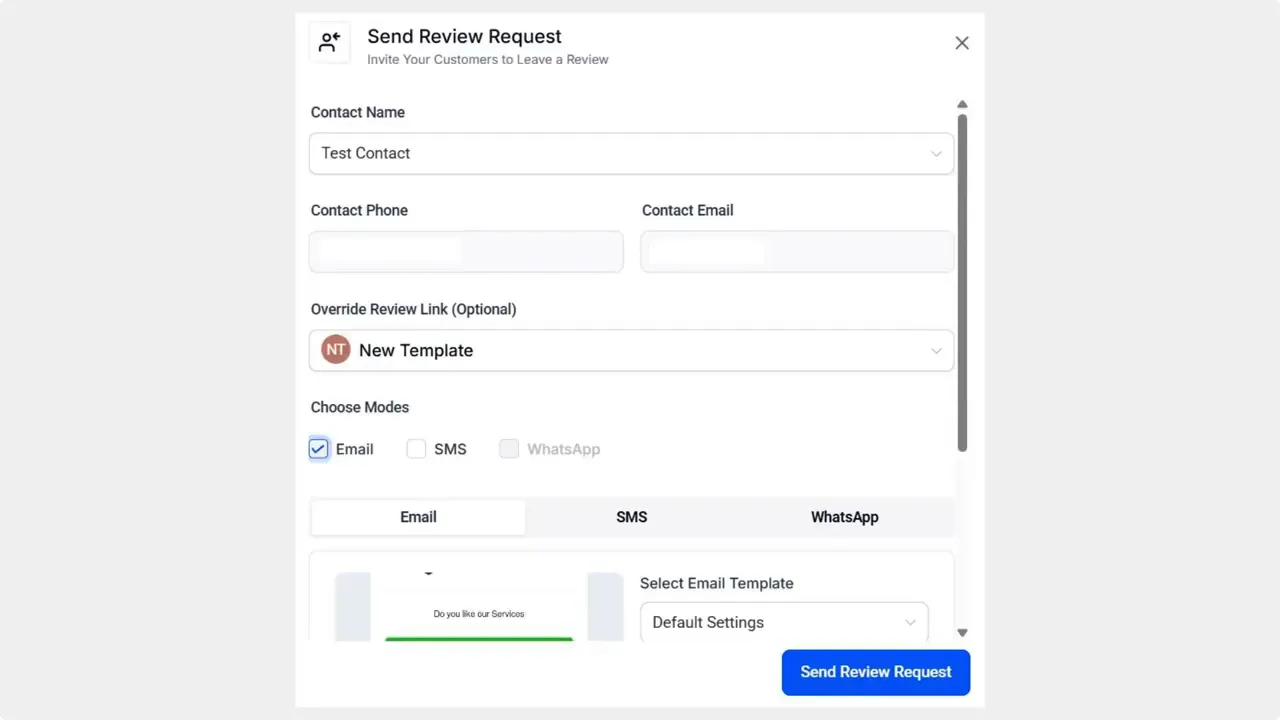Expand the New Template selector
Image resolution: width=1280 pixels, height=720 pixels.
coord(631,350)
